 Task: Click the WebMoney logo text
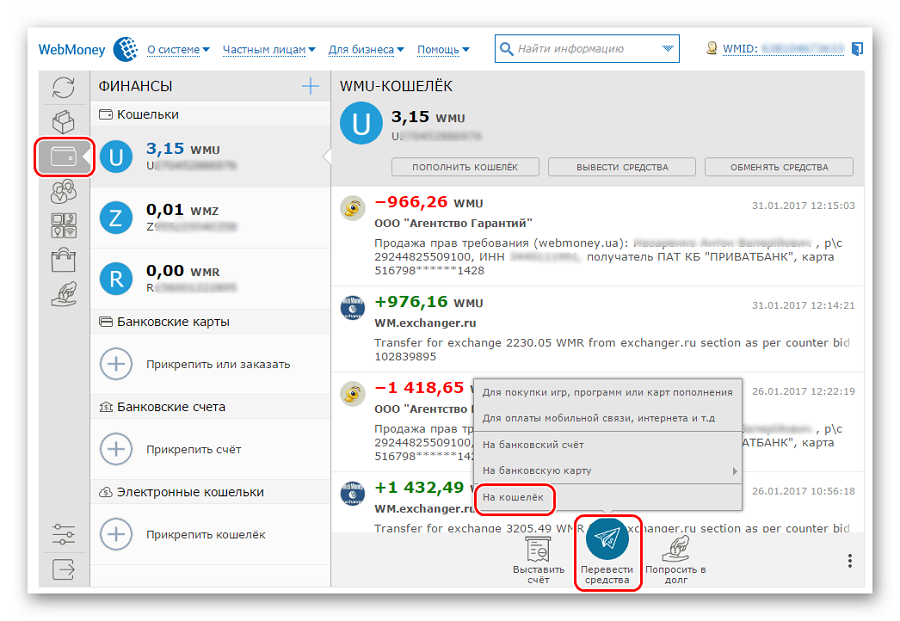72,50
